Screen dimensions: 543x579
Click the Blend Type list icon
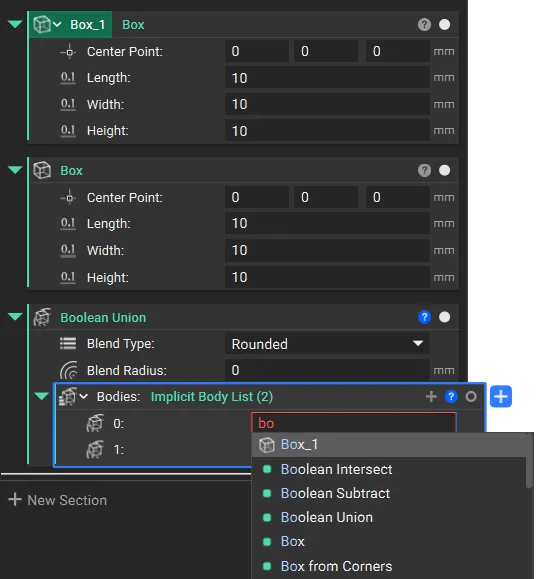68,344
